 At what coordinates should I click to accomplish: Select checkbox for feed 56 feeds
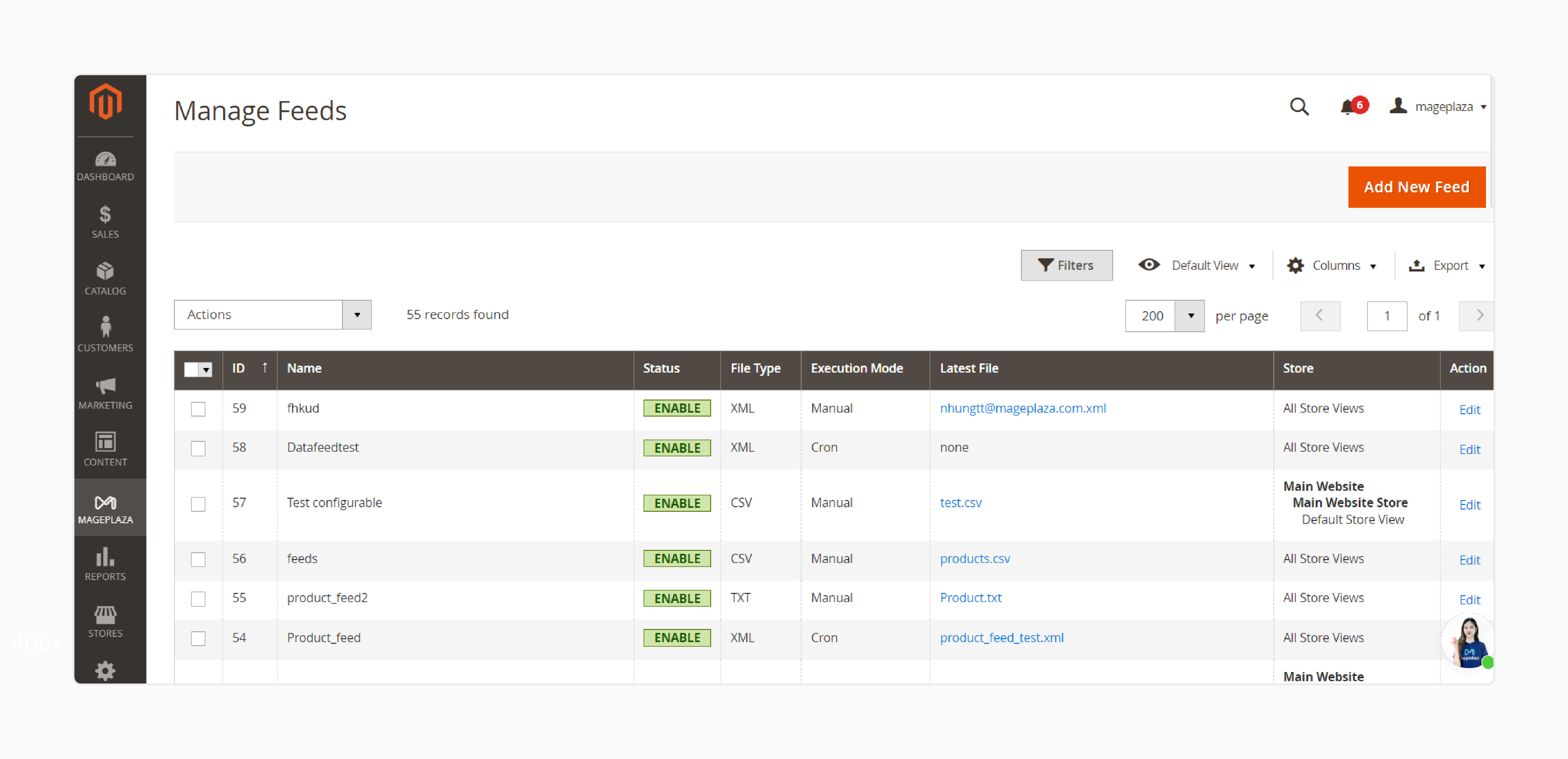198,559
